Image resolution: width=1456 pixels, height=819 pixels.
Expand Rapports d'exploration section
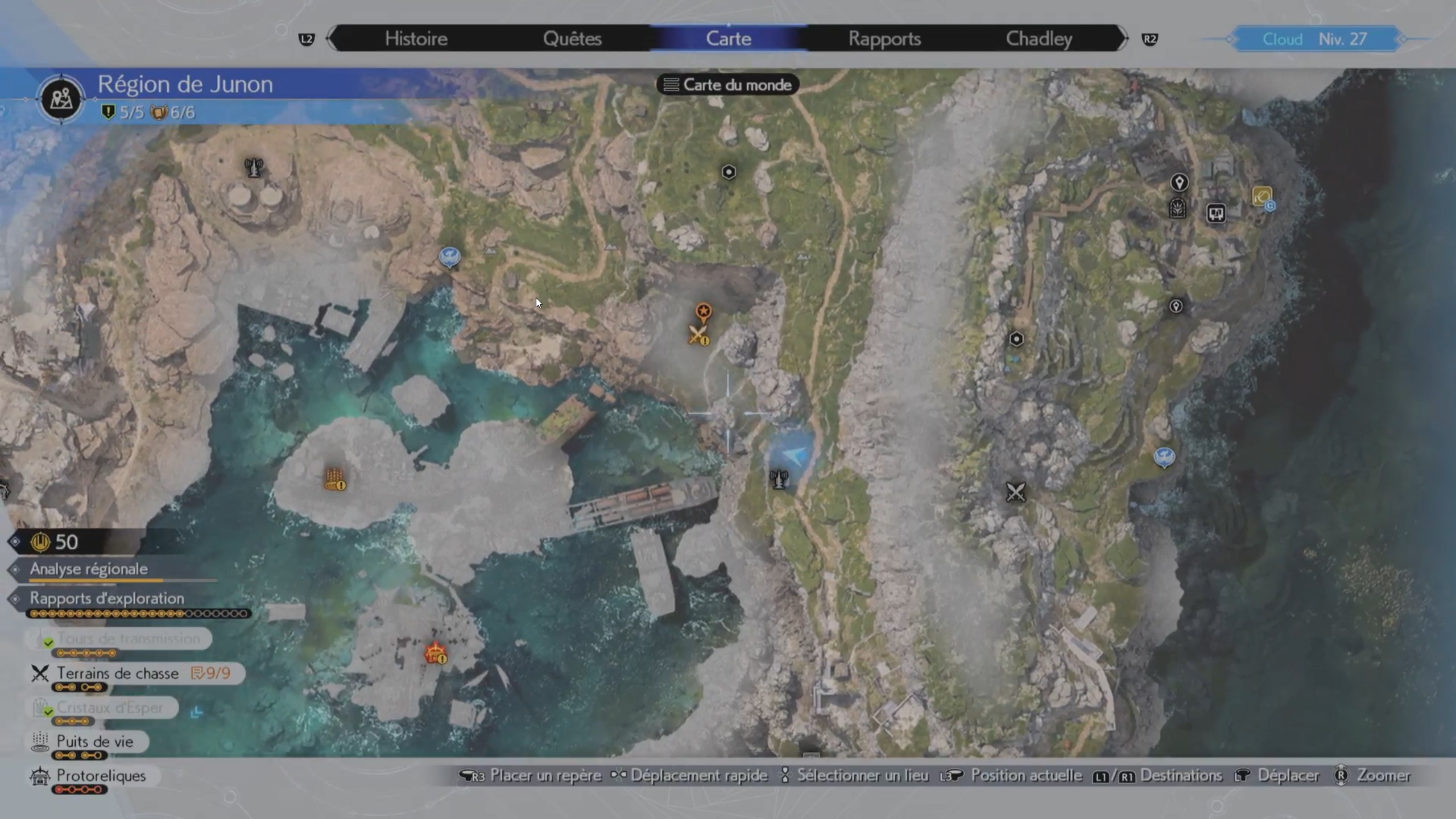[107, 598]
